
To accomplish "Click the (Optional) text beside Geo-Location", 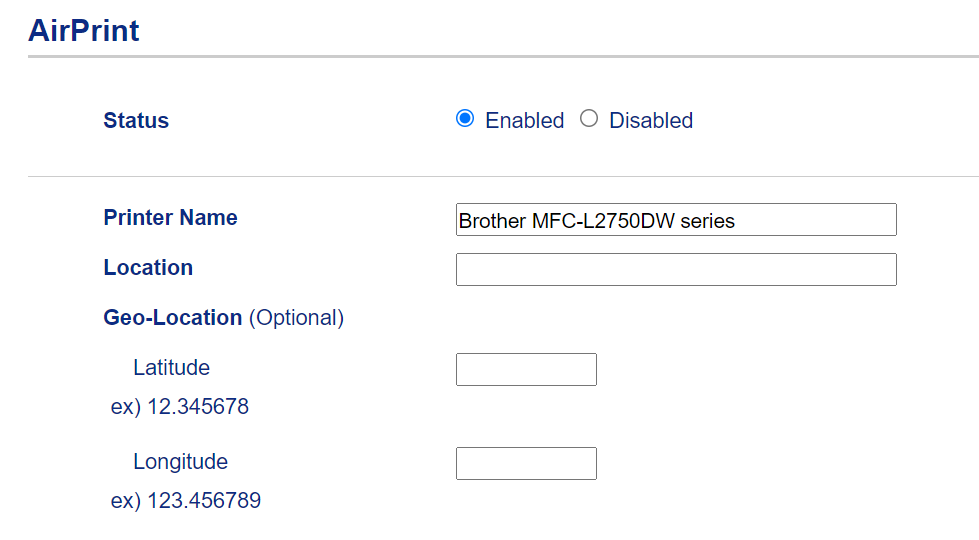I will point(296,318).
